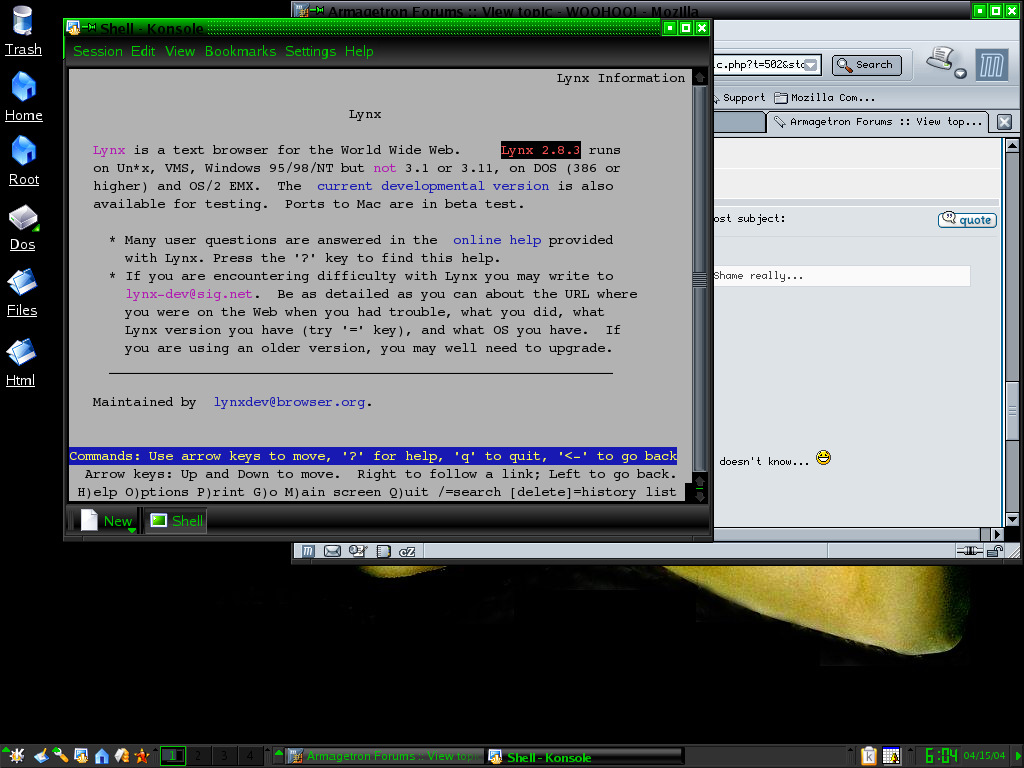The image size is (1024, 768).
Task: Open the Klipper clipboard tray icon
Action: click(869, 756)
